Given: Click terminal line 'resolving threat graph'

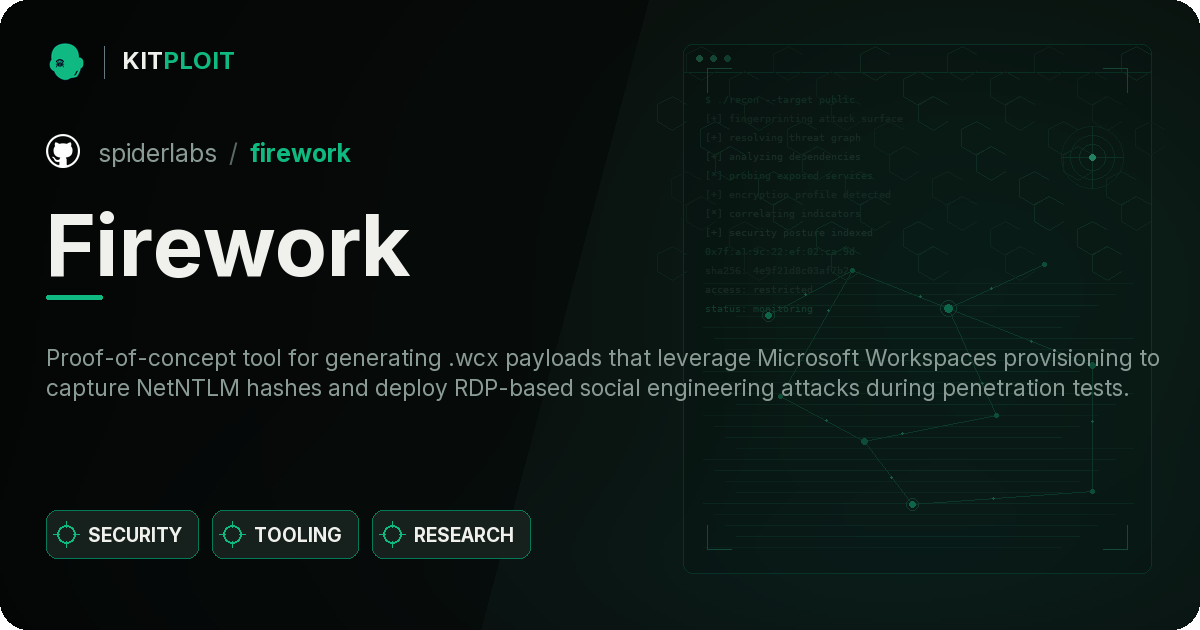Looking at the screenshot, I should coord(782,138).
